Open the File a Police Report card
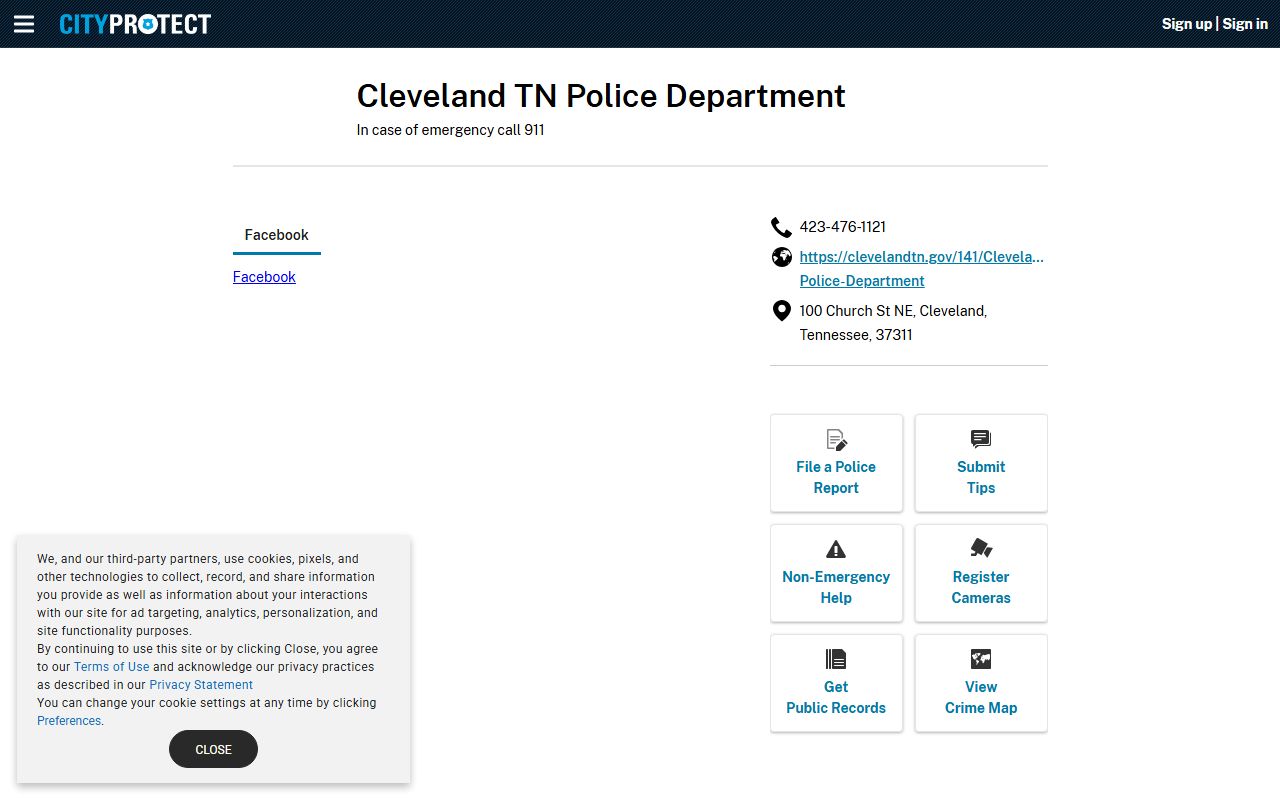This screenshot has height=800, width=1280. click(836, 463)
